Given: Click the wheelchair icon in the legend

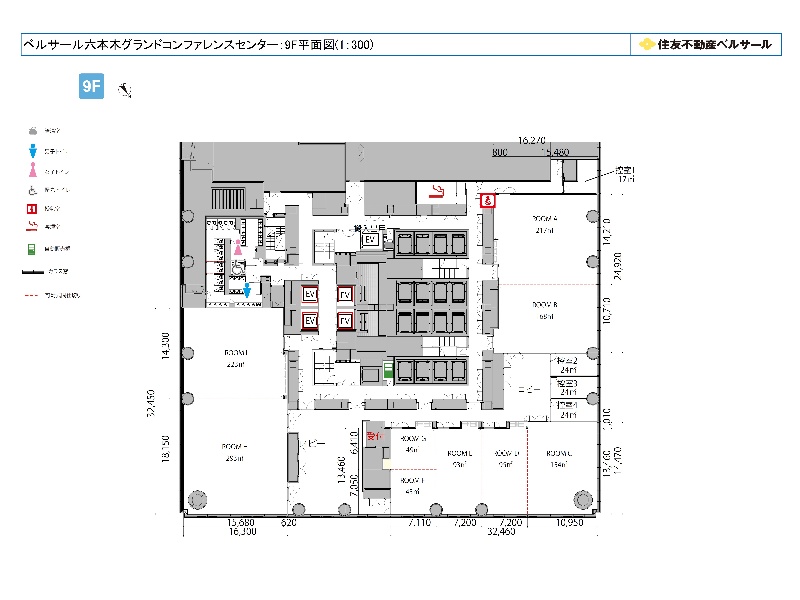Looking at the screenshot, I should (x=33, y=190).
